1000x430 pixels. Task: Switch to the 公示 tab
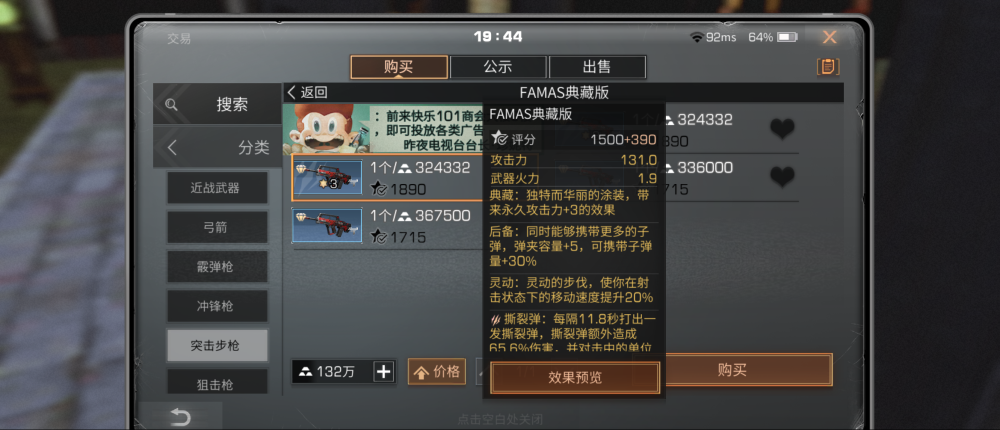tap(498, 67)
